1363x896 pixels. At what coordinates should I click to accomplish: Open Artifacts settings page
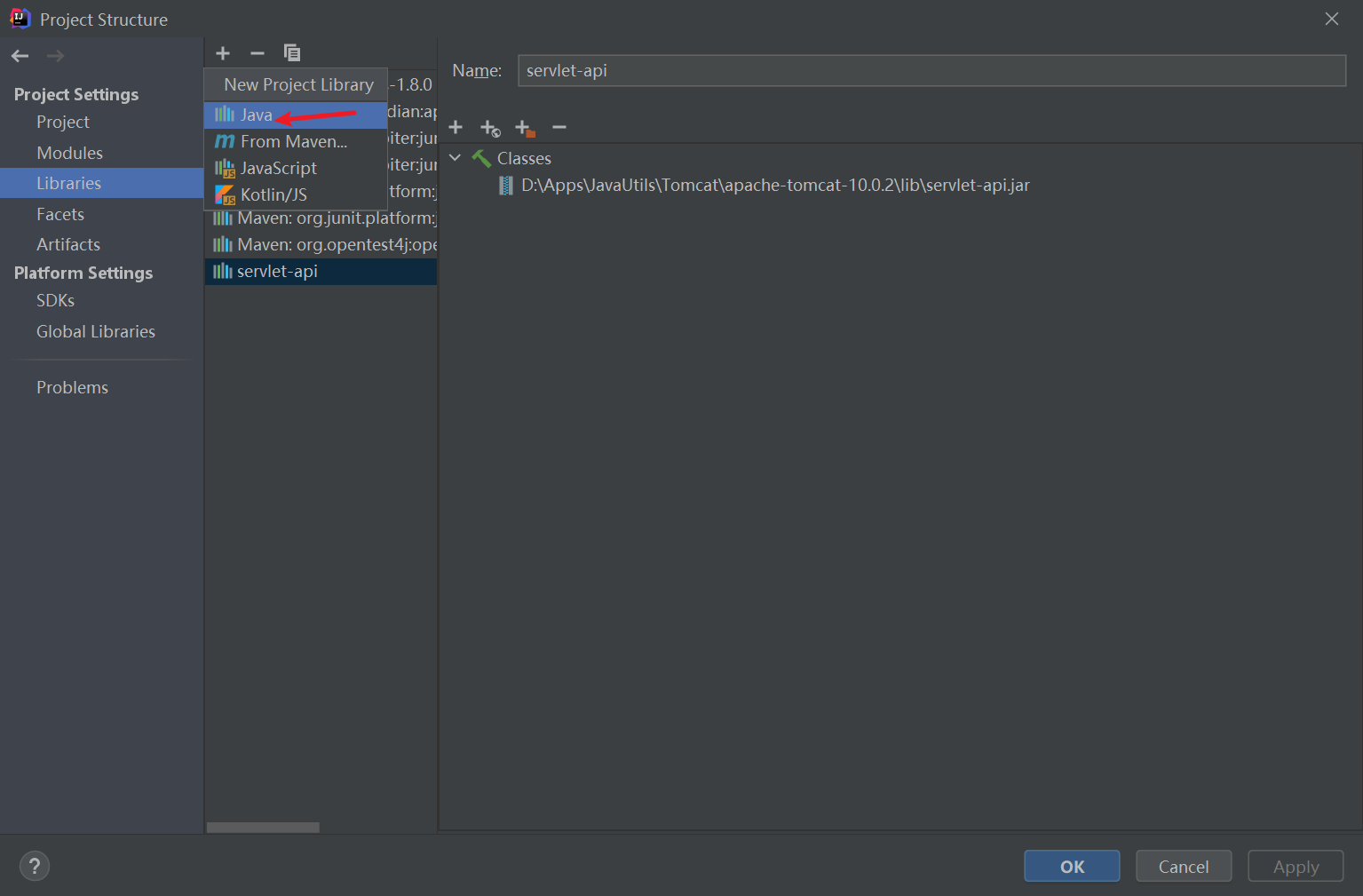(68, 244)
